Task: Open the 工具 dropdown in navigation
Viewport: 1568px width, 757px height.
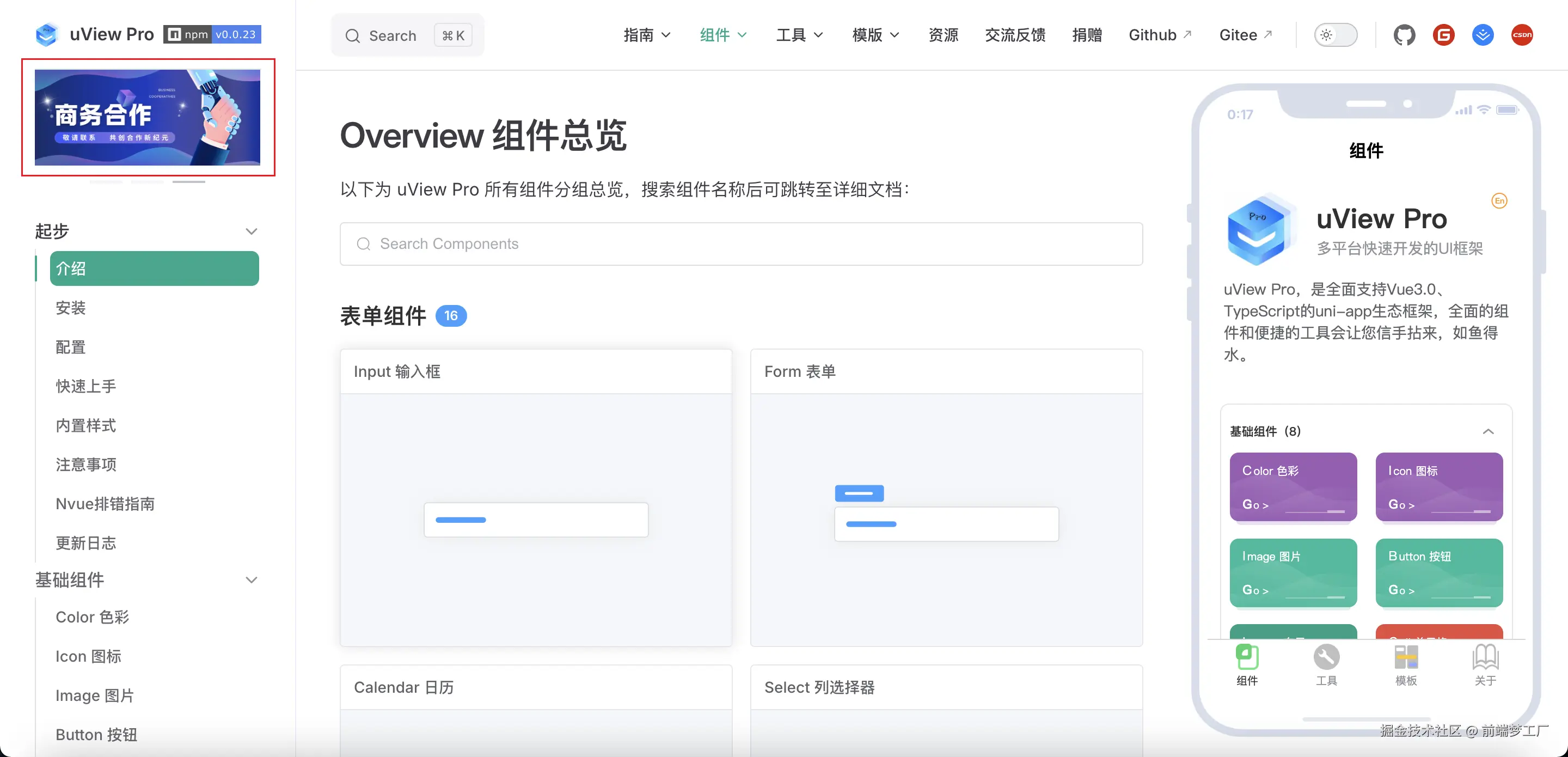Action: 799,35
